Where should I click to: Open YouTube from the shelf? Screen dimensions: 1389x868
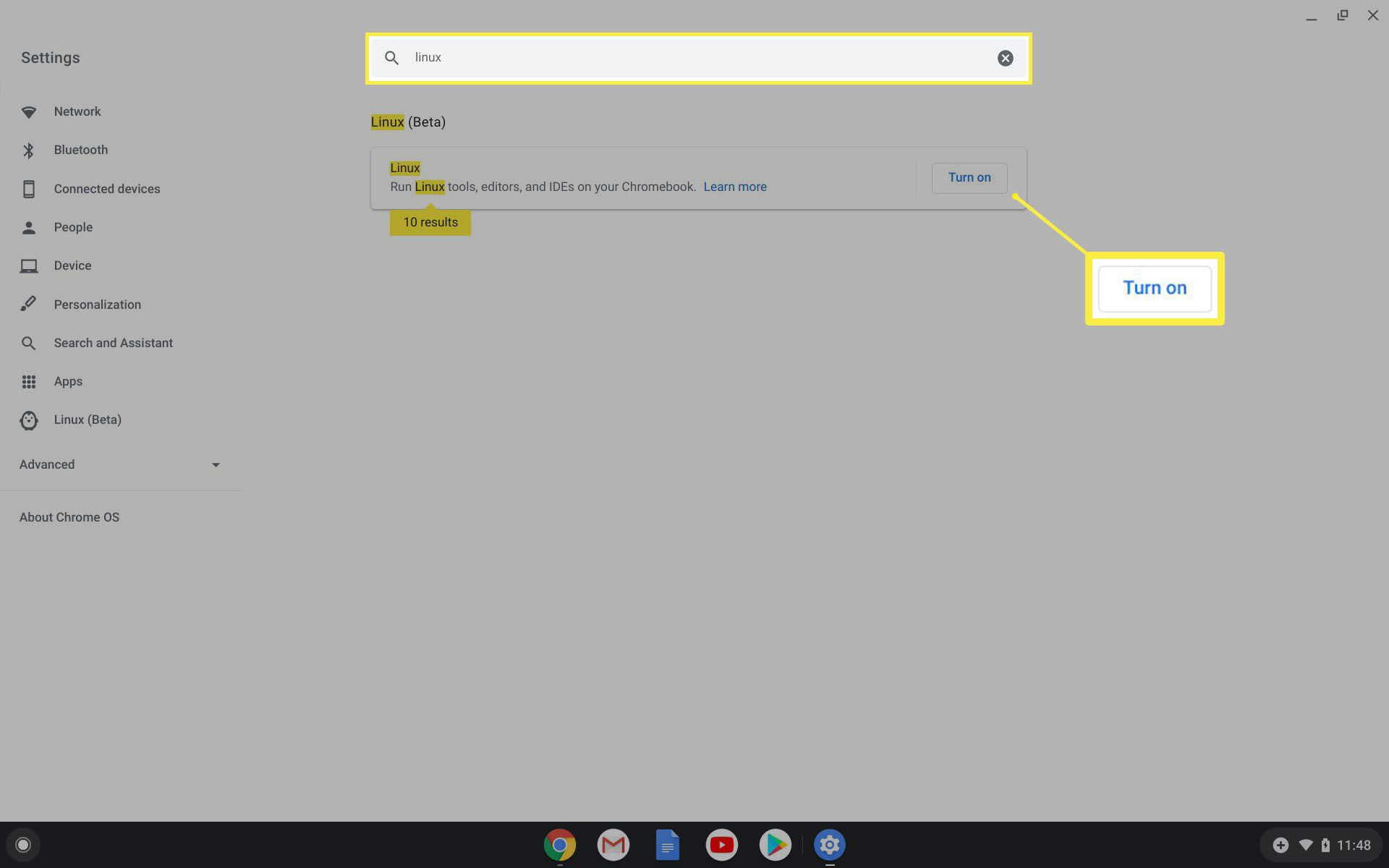(x=722, y=845)
